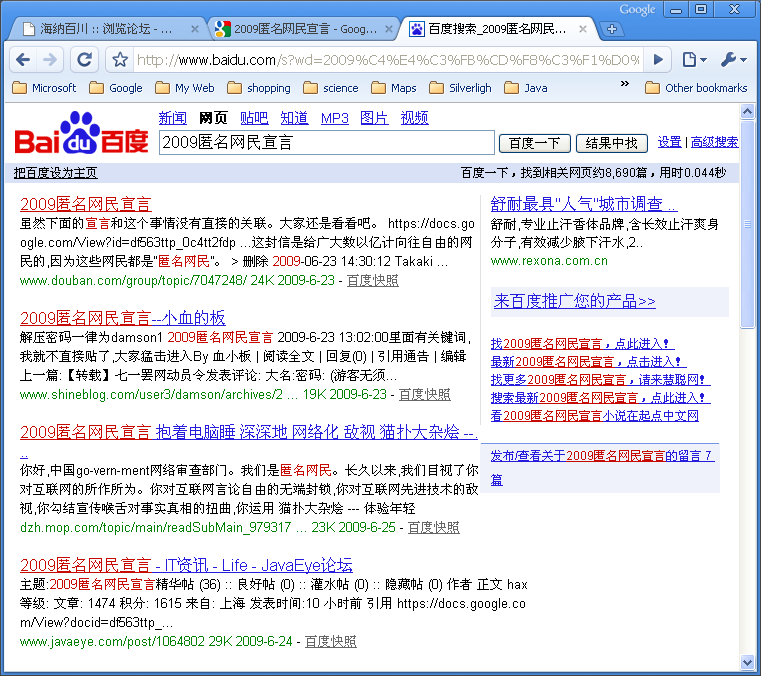Go back to the previous page

(23, 60)
